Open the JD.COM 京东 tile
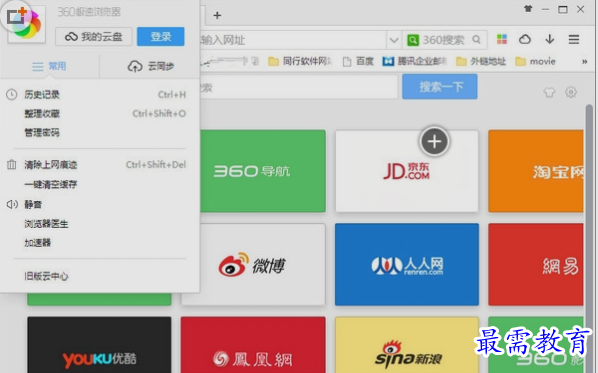 (x=407, y=171)
